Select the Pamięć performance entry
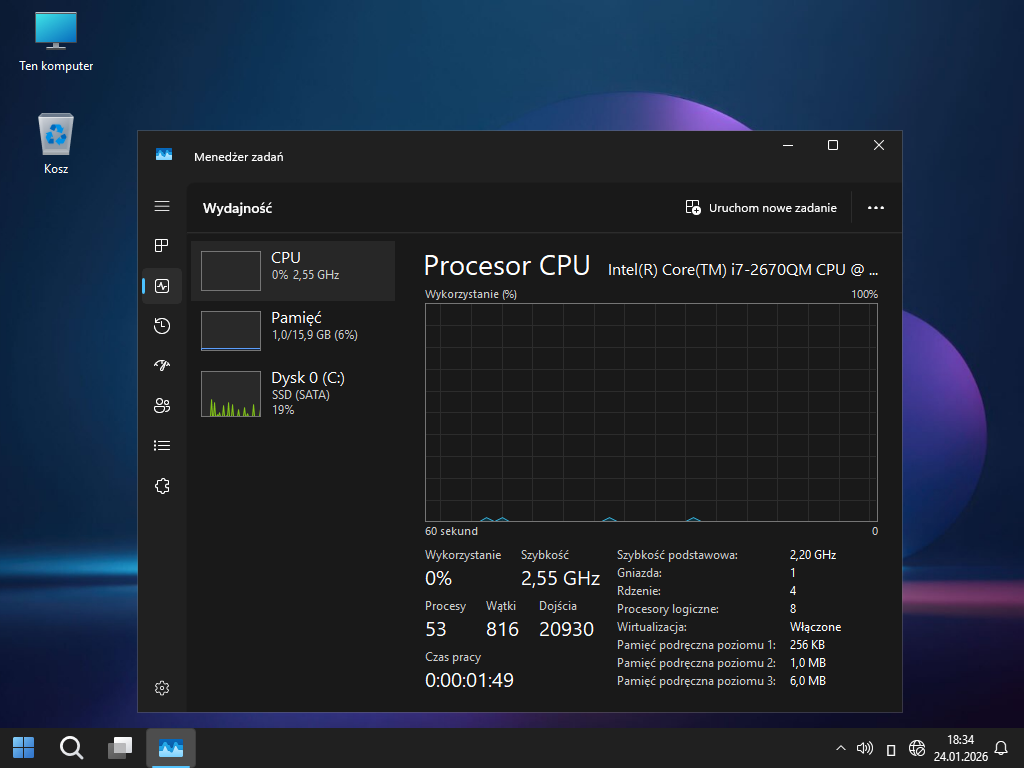 [293, 330]
